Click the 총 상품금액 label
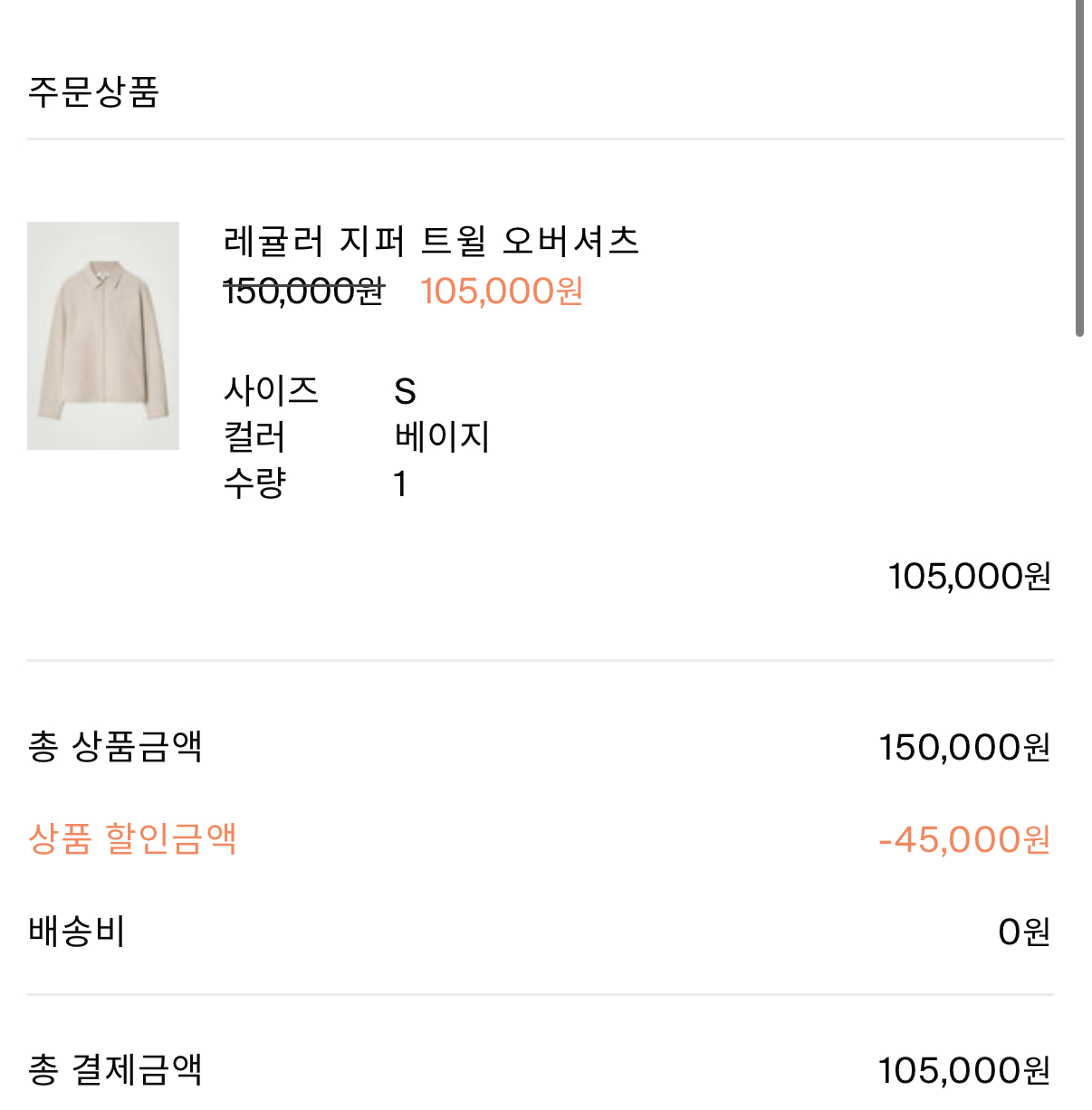 (x=115, y=747)
